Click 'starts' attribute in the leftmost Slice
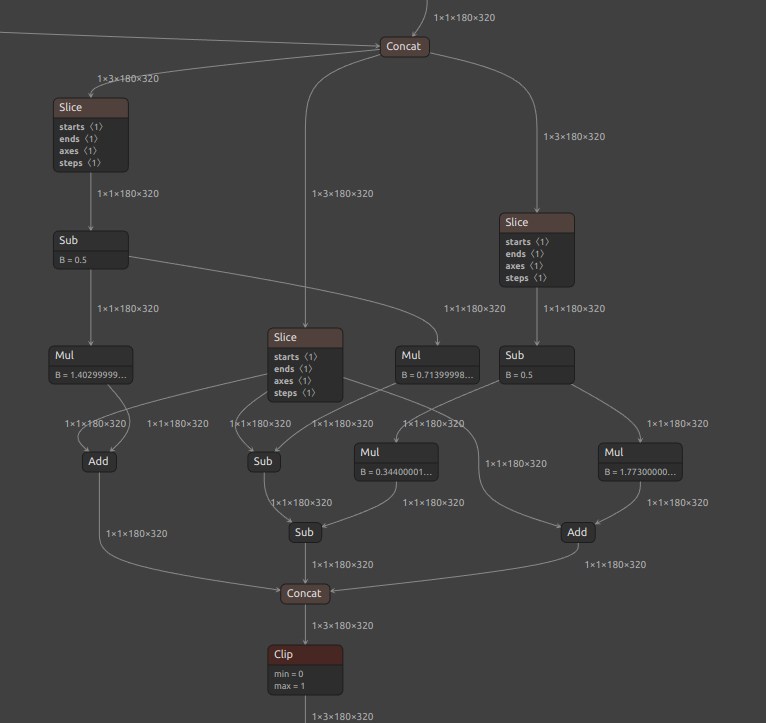 point(81,127)
